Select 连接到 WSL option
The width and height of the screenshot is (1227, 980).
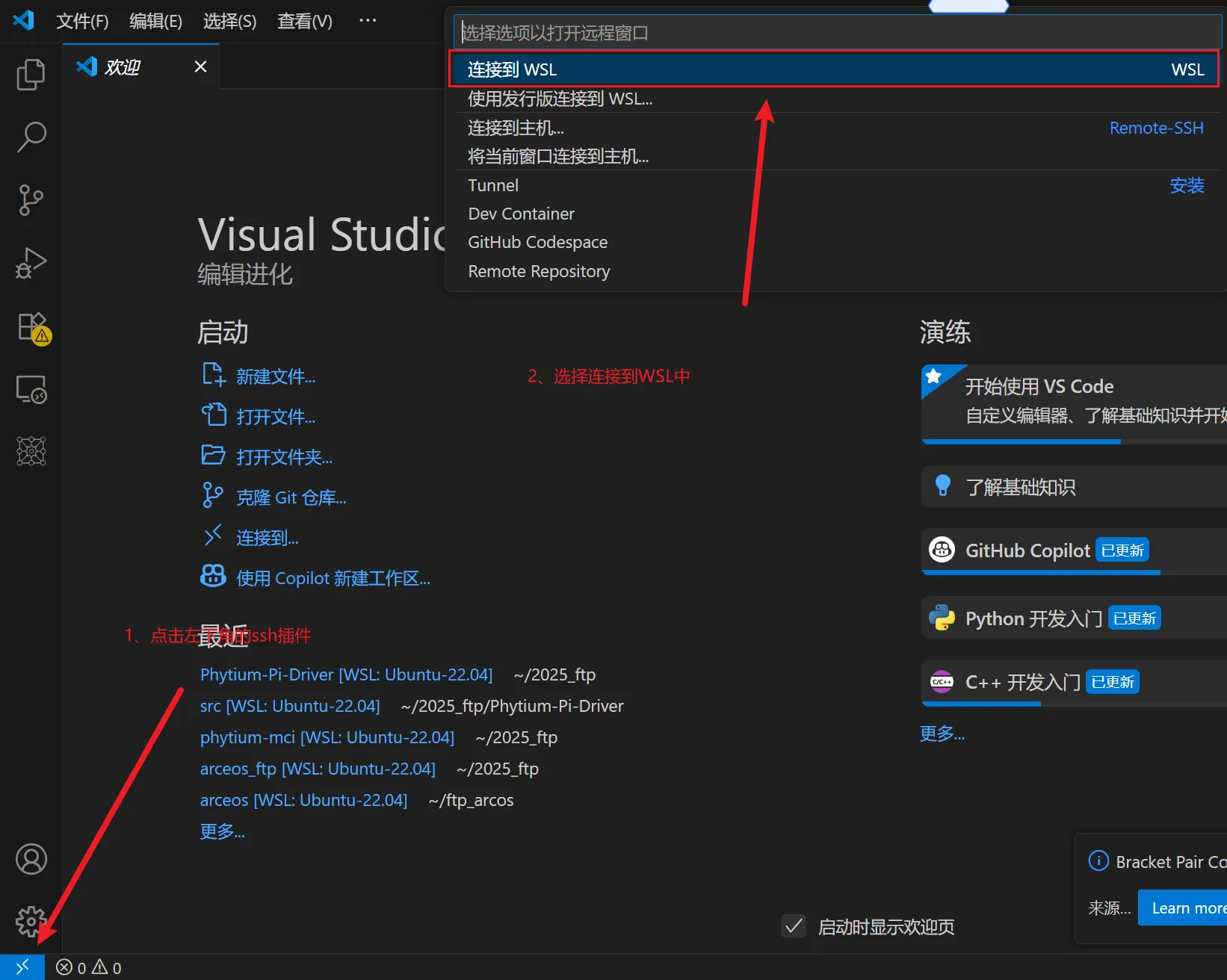tap(835, 69)
